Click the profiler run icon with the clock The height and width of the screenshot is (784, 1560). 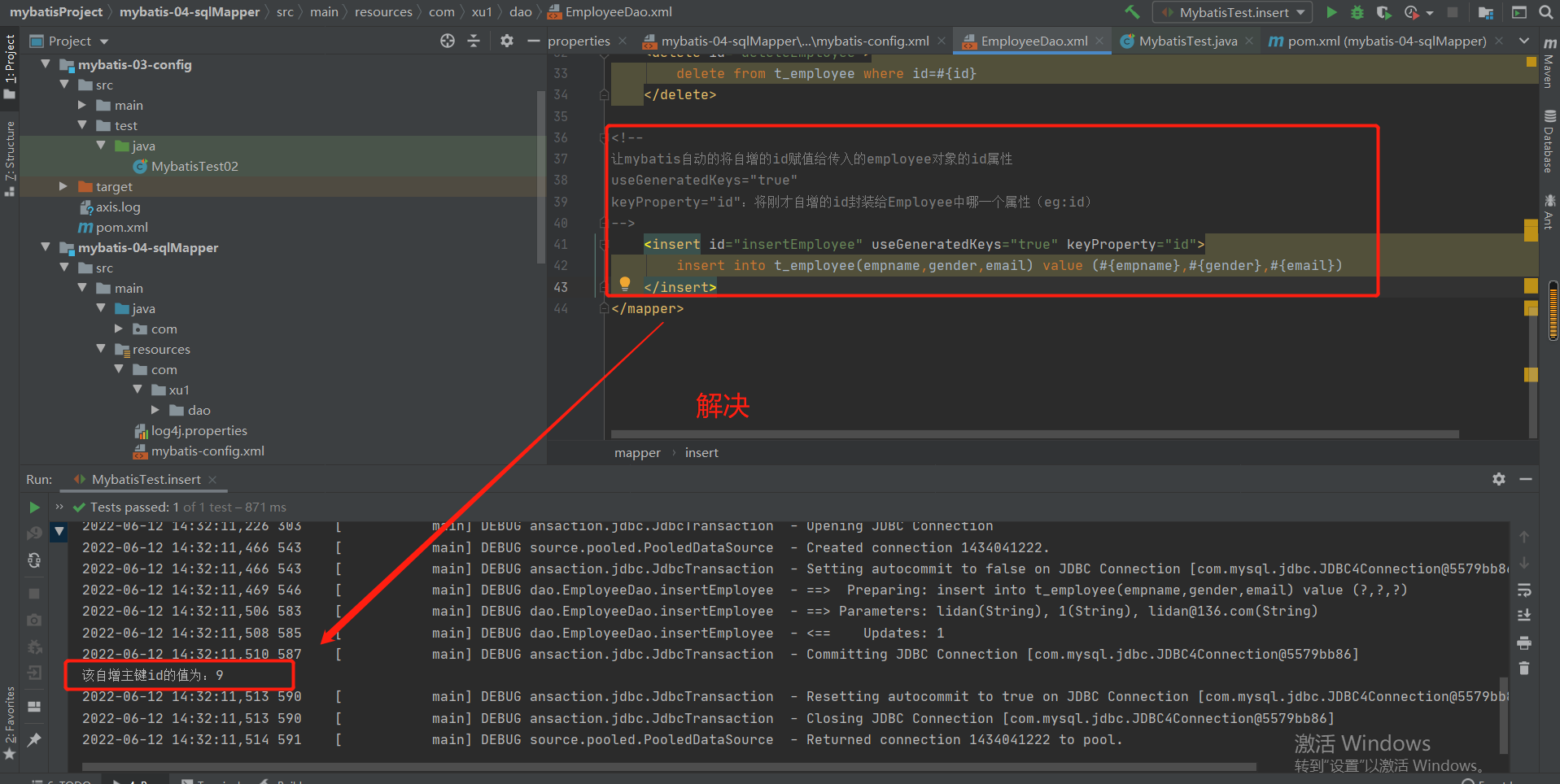point(1412,12)
